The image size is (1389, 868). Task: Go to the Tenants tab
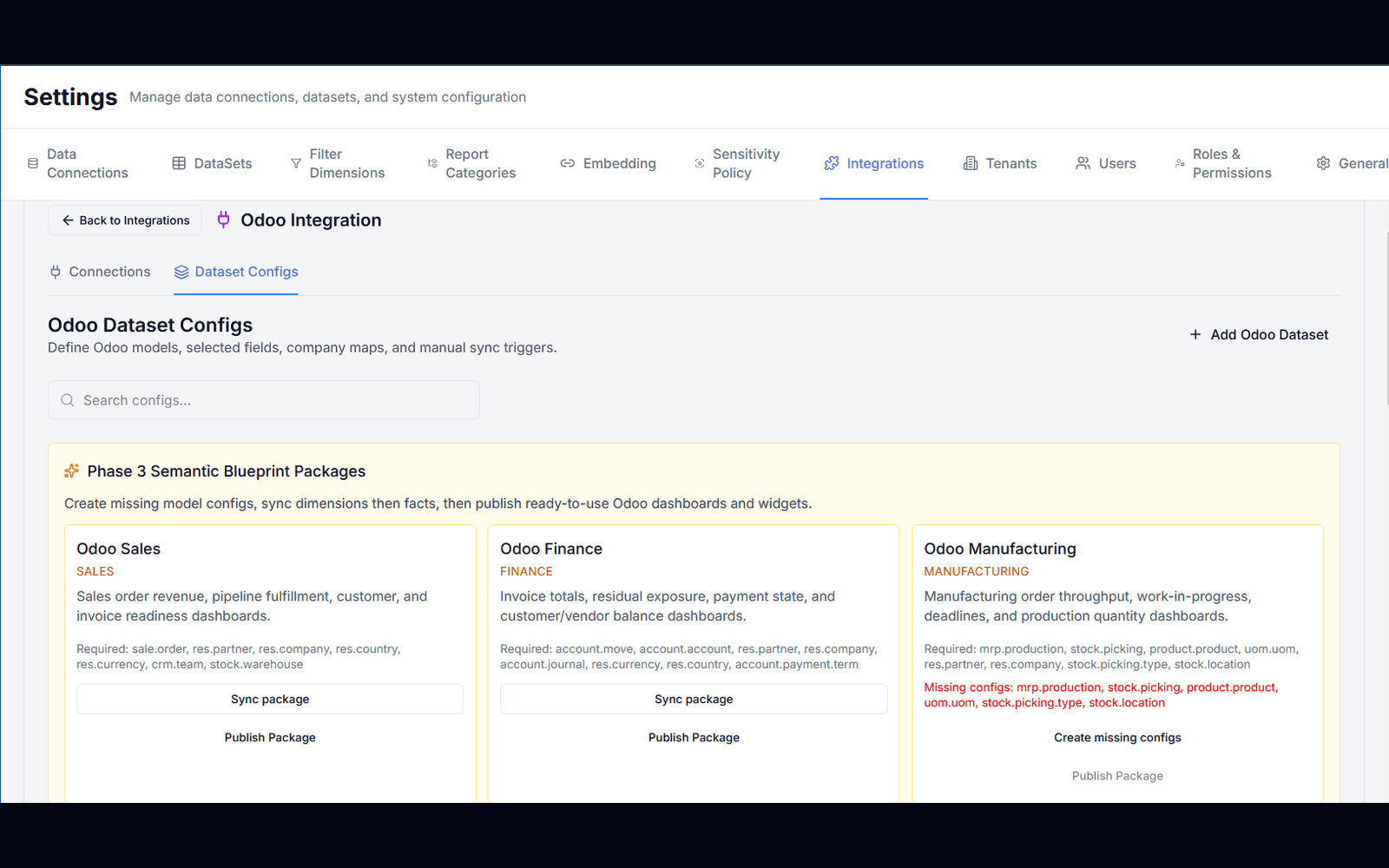tap(1000, 163)
